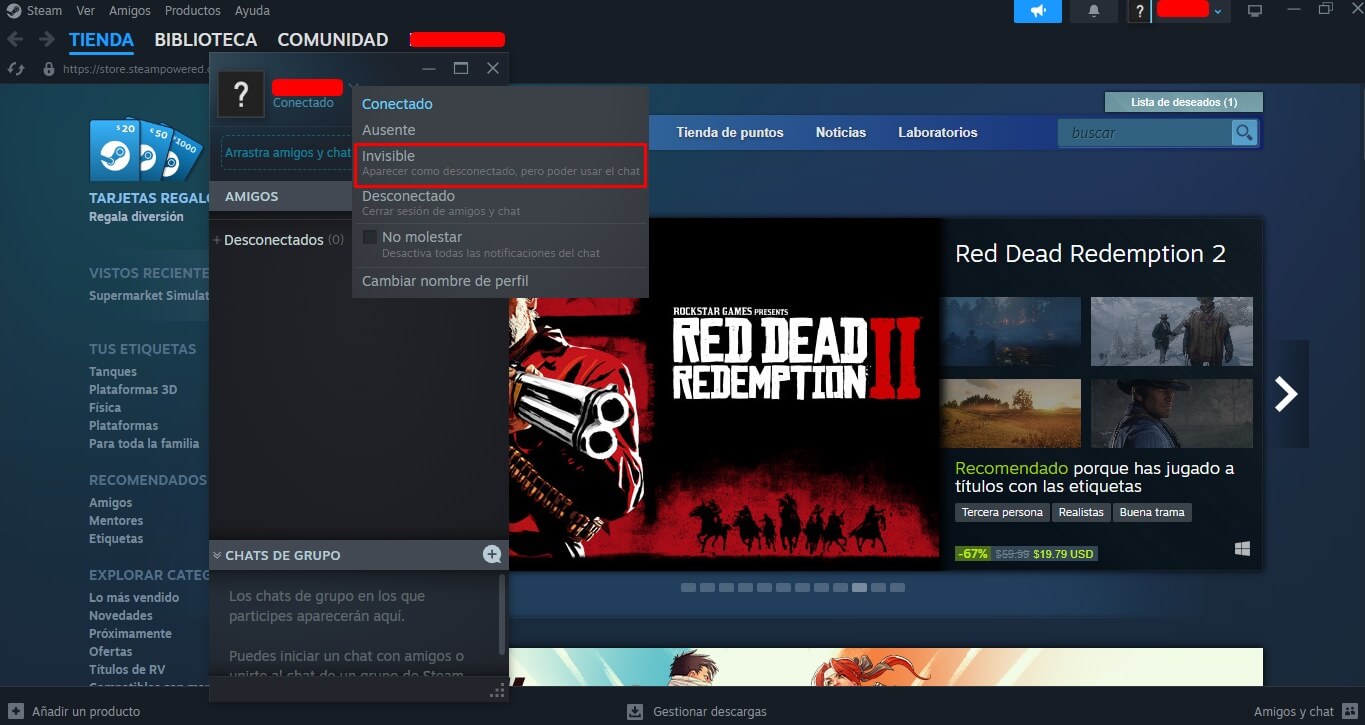
Task: Click the search magnifier button in store
Action: click(x=1244, y=132)
